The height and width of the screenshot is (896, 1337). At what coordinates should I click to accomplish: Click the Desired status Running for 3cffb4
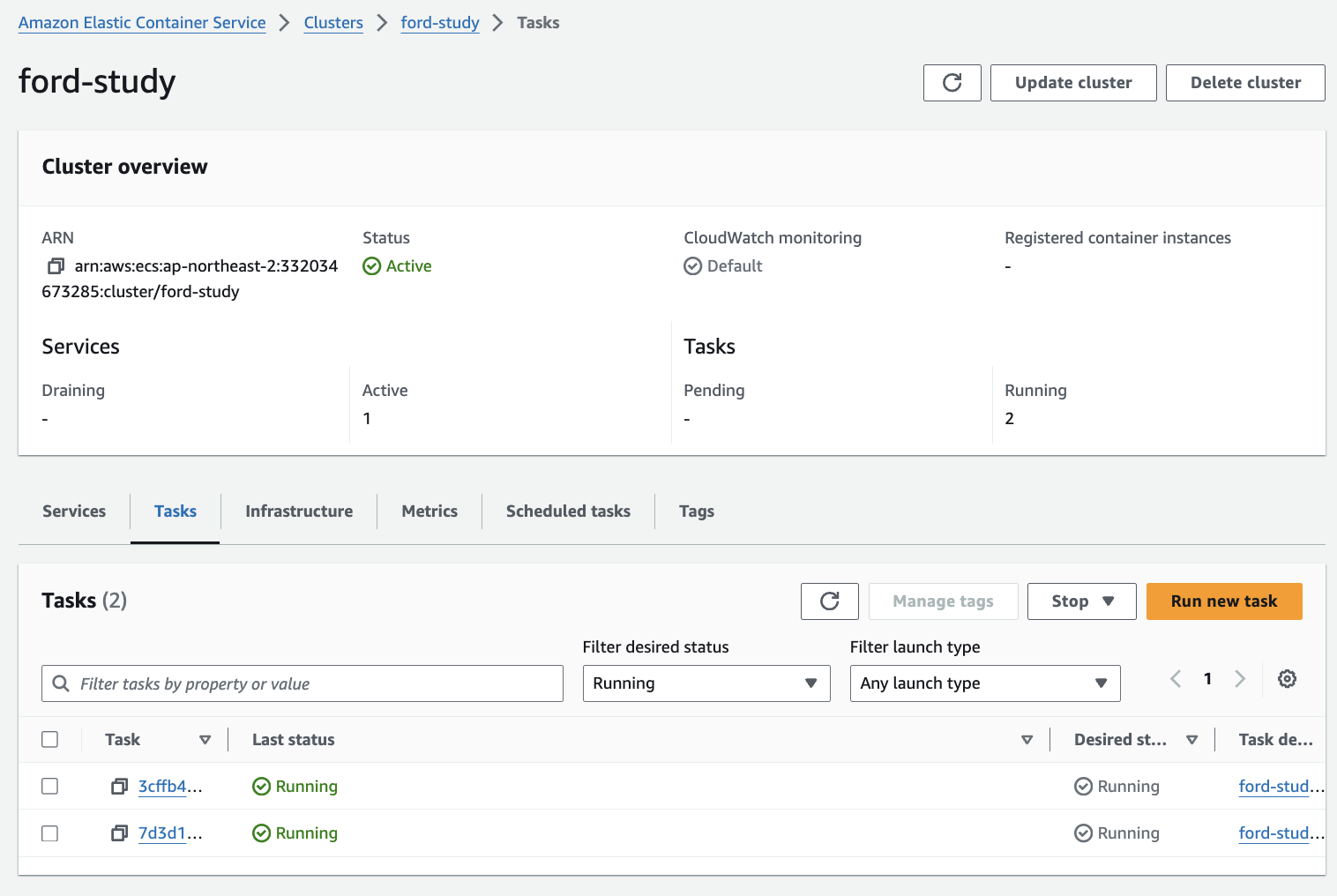[1128, 787]
